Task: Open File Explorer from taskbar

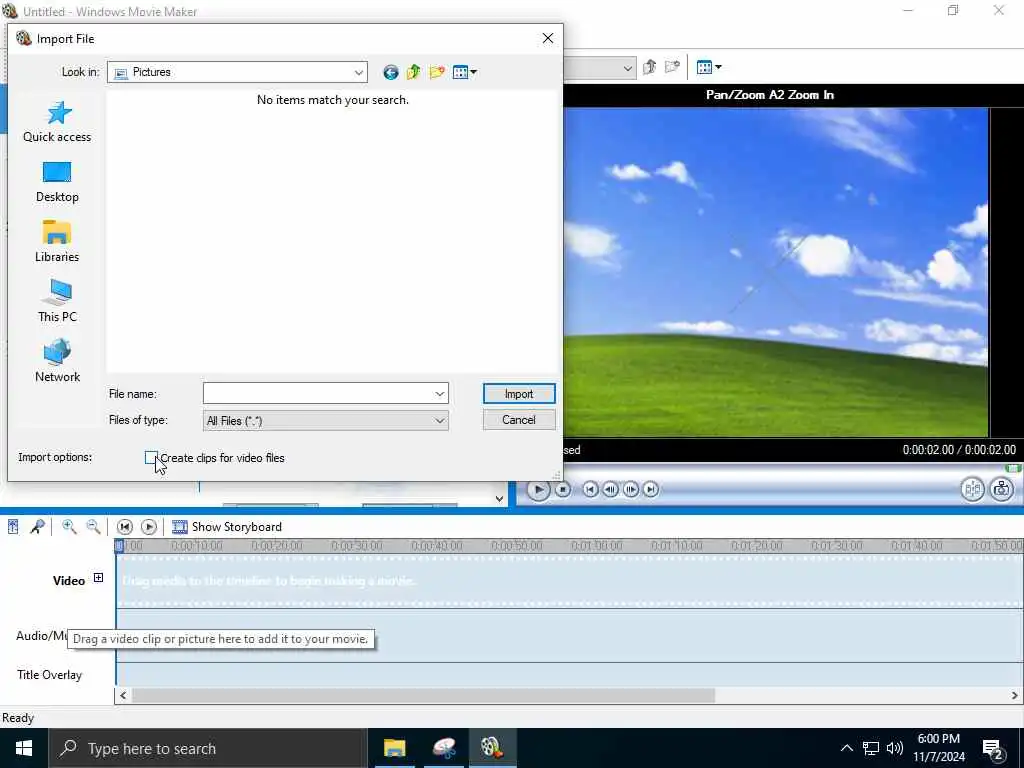Action: pos(394,748)
